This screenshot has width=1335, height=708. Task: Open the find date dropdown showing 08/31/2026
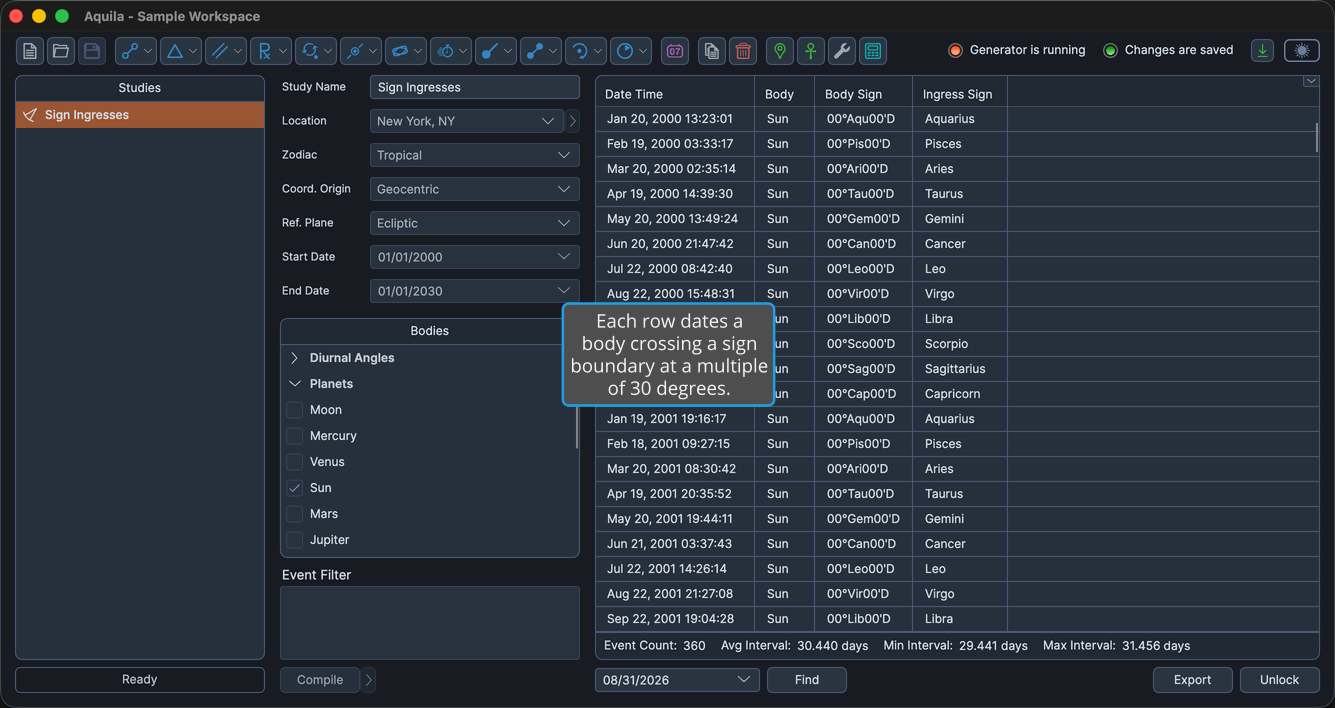click(x=677, y=680)
